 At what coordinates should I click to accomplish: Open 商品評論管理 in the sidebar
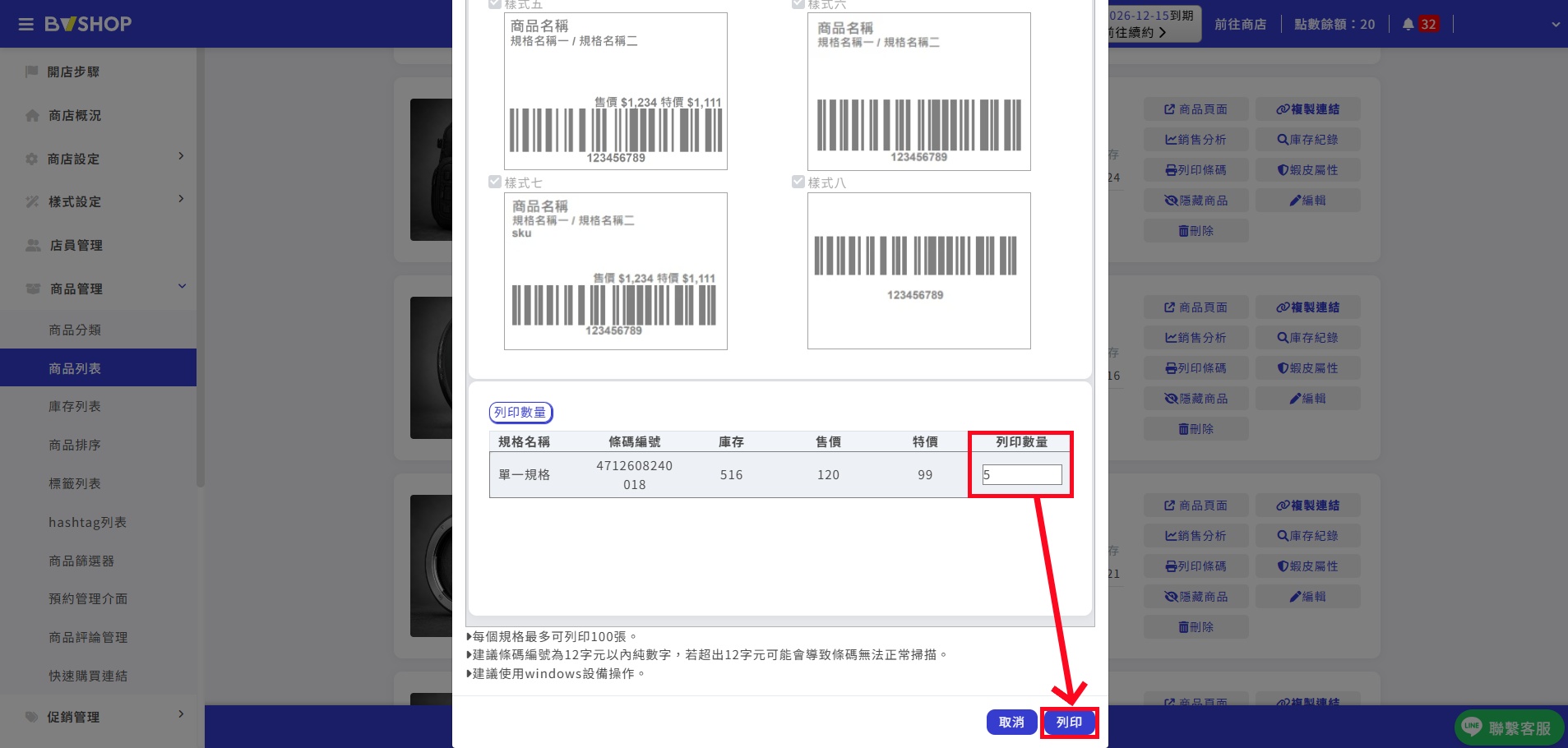(x=88, y=637)
